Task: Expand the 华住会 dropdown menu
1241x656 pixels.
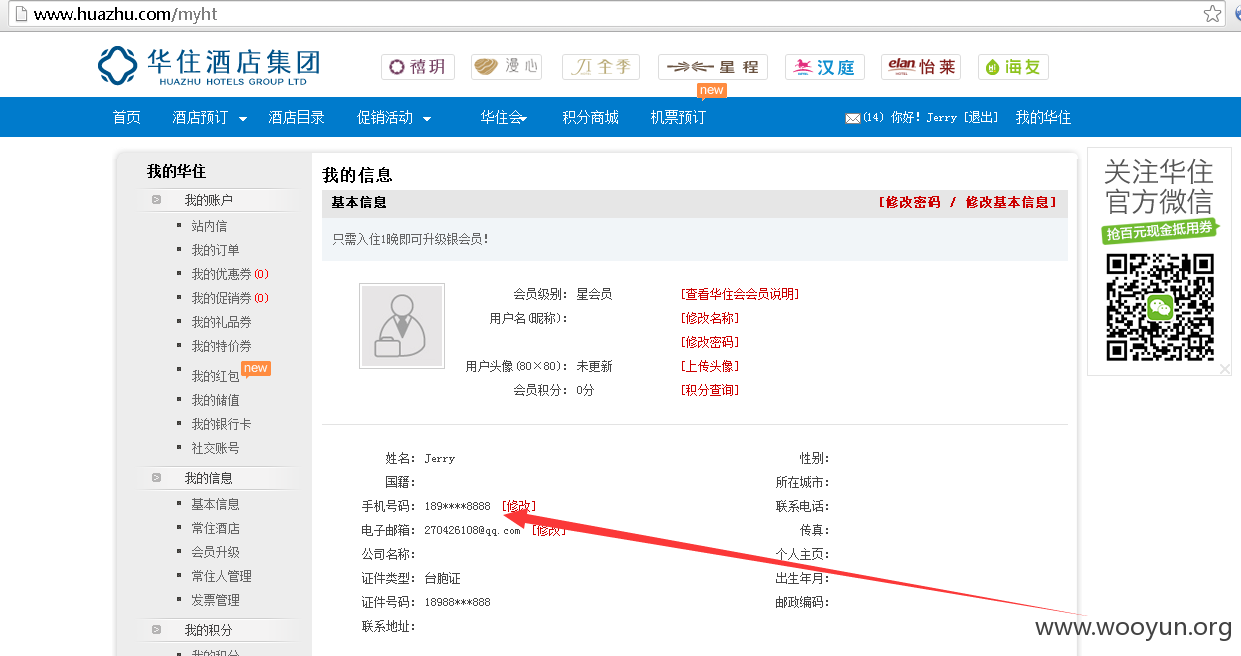Action: pyautogui.click(x=523, y=119)
